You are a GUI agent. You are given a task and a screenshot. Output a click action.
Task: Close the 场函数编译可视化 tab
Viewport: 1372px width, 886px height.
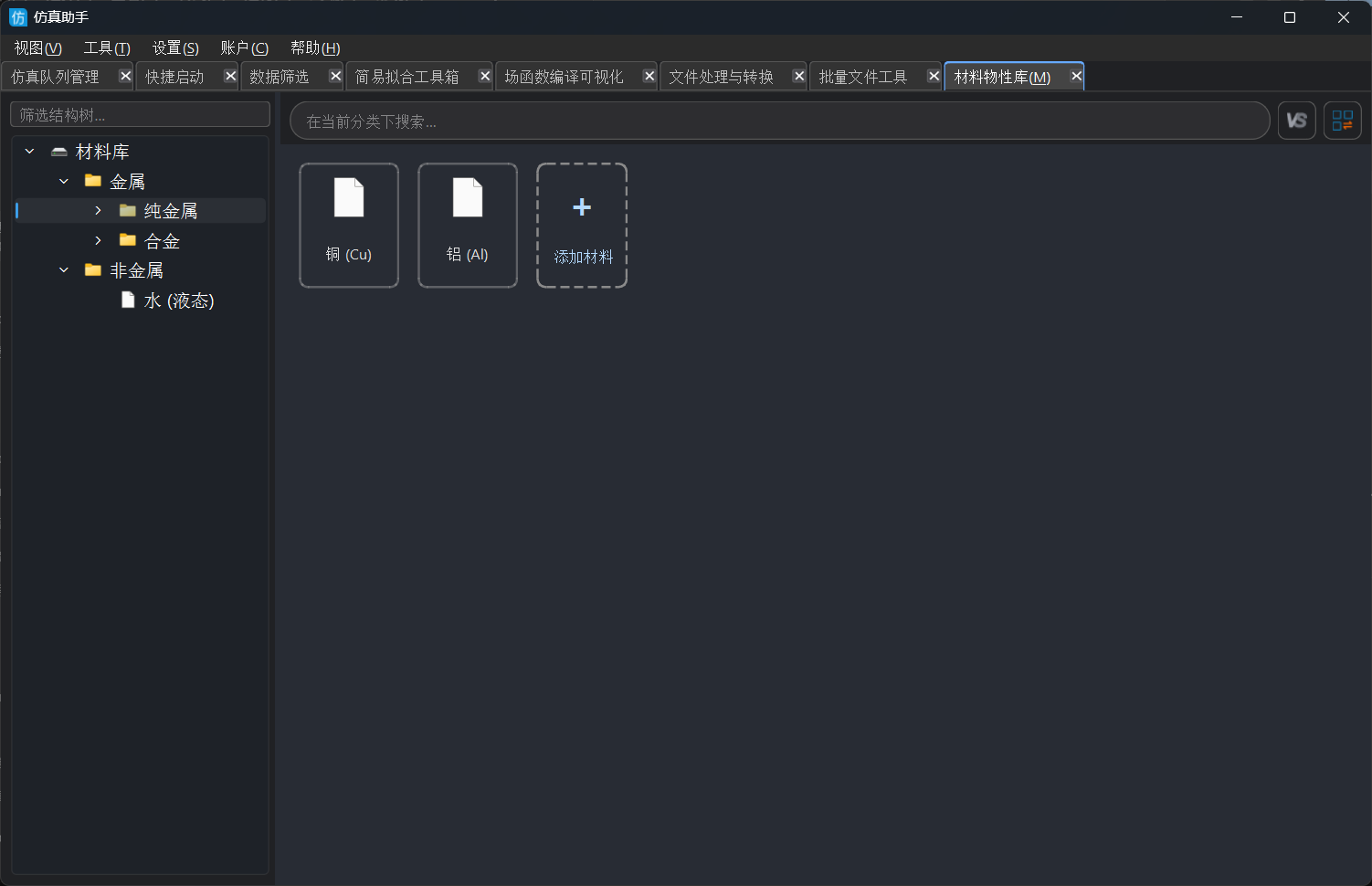click(649, 76)
